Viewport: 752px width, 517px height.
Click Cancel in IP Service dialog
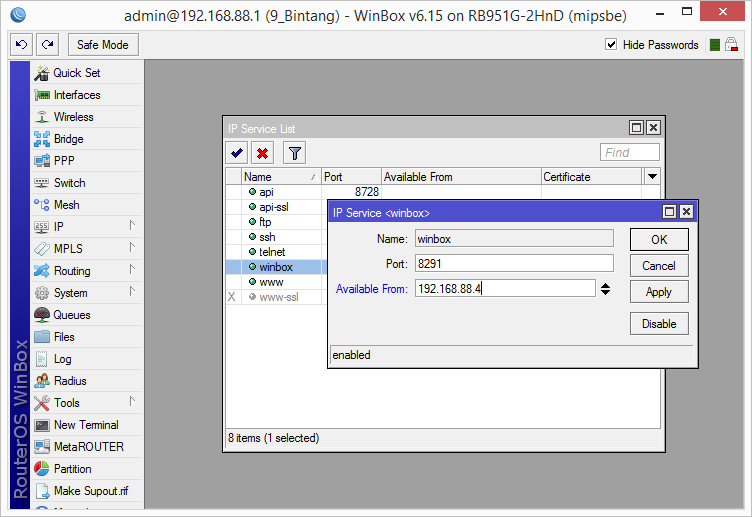(x=659, y=266)
